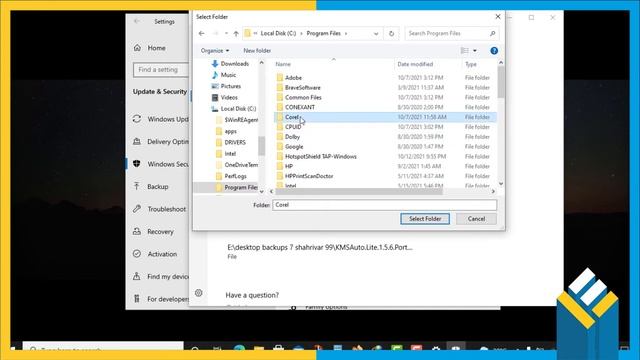Screen dimensions: 640x360
Task: Select DRIVERS folder in tree
Action: [231, 142]
